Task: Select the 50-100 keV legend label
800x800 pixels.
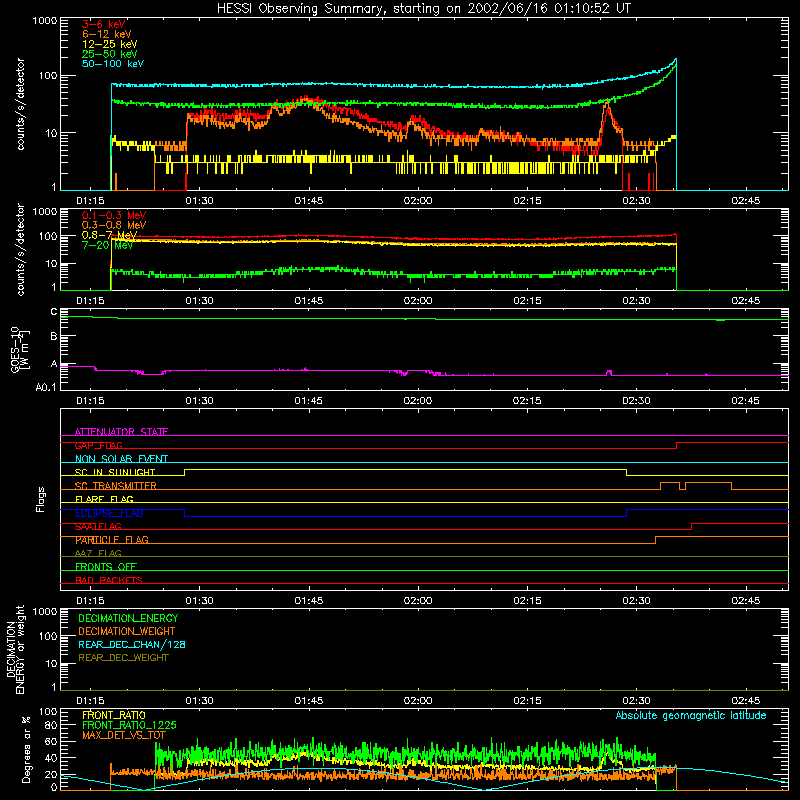Action: 113,64
